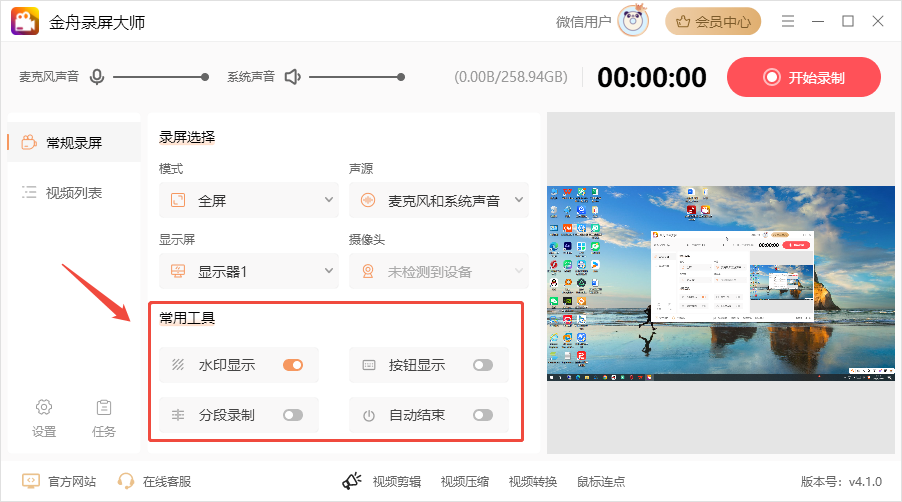
Task: Click the segment icon by 分段录制
Action: point(178,415)
